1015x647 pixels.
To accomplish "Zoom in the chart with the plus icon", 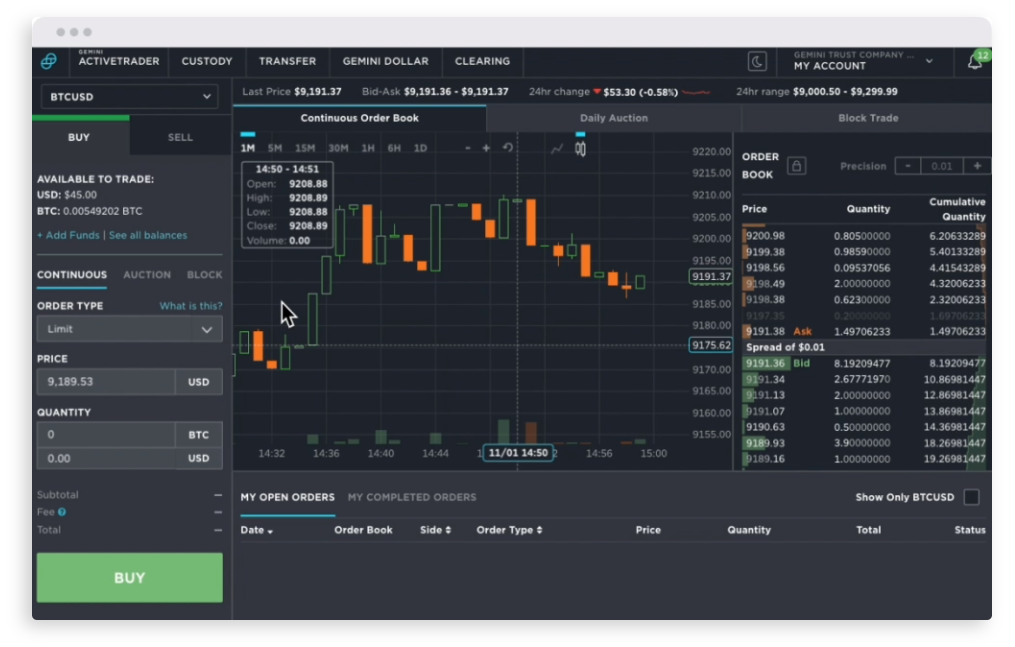I will click(x=486, y=148).
